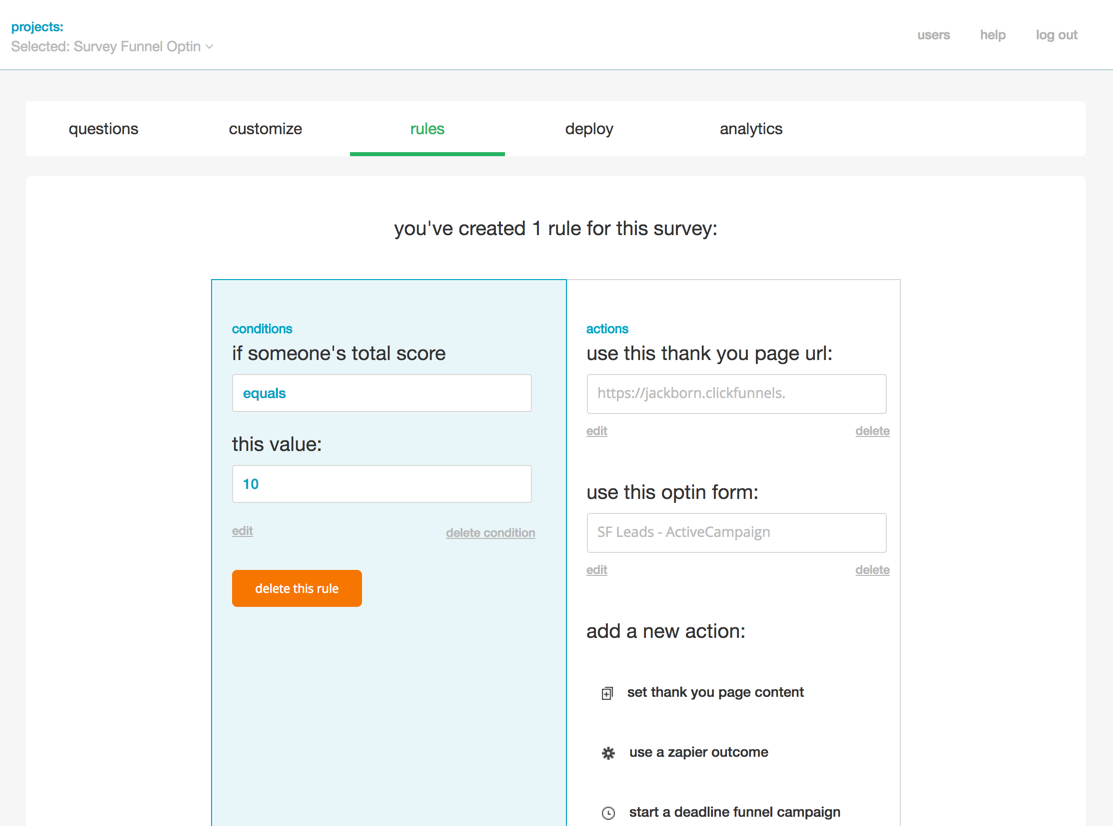Open the users page link
This screenshot has height=826, width=1113.
click(933, 35)
